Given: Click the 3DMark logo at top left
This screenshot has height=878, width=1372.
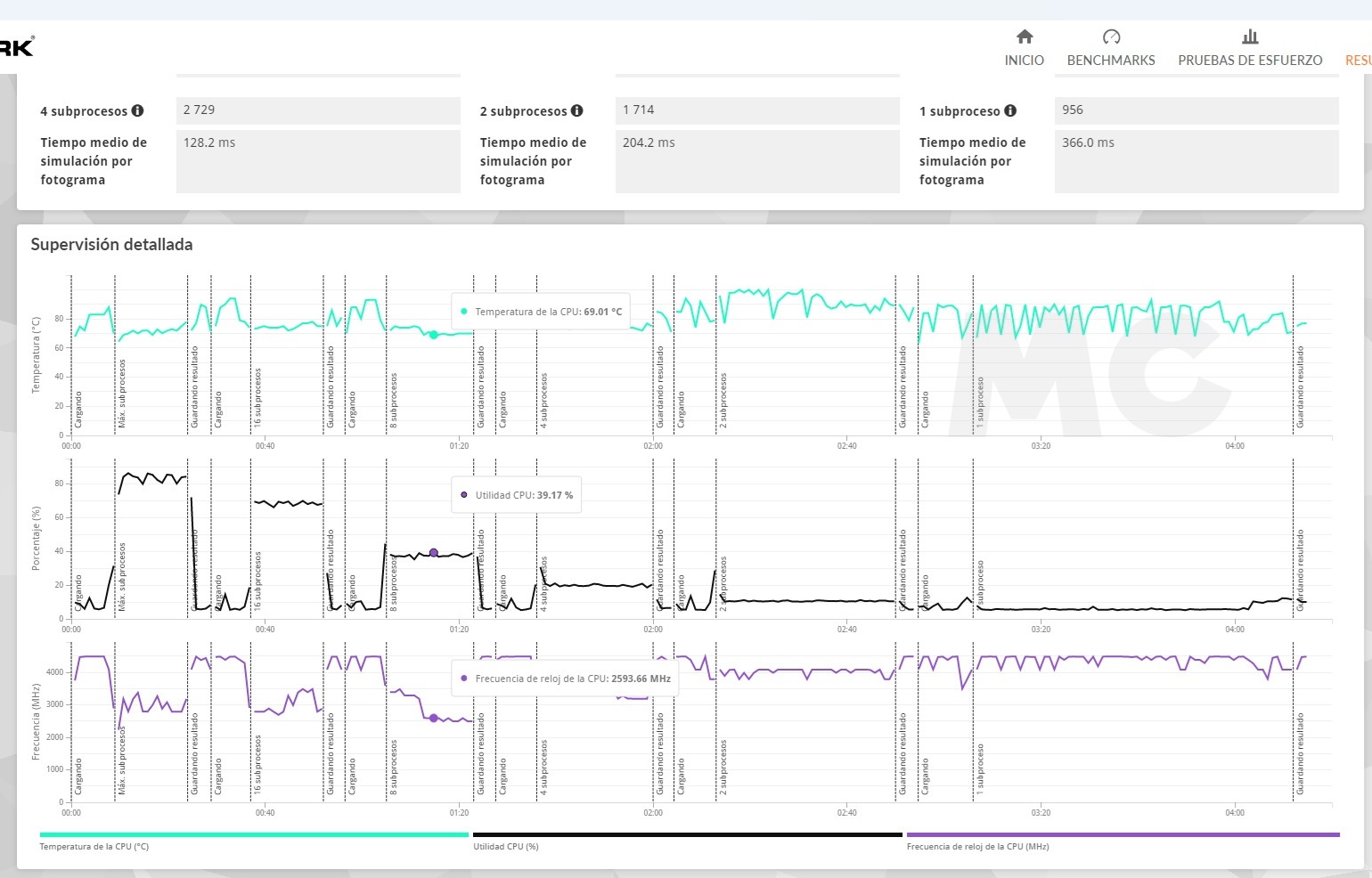Looking at the screenshot, I should 16,47.
